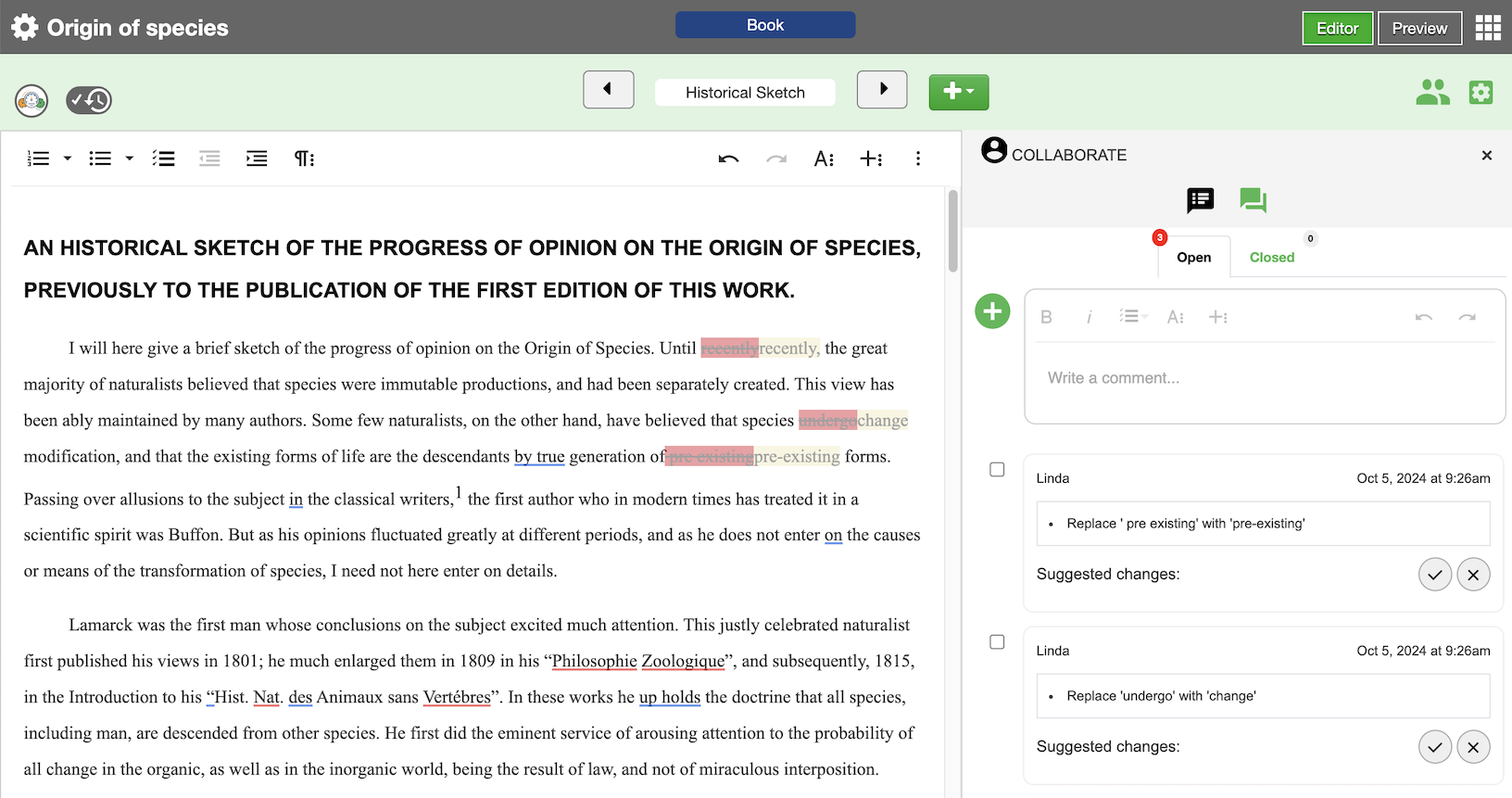Click the green add comment plus button
This screenshot has width=1512, height=798.
(x=992, y=311)
